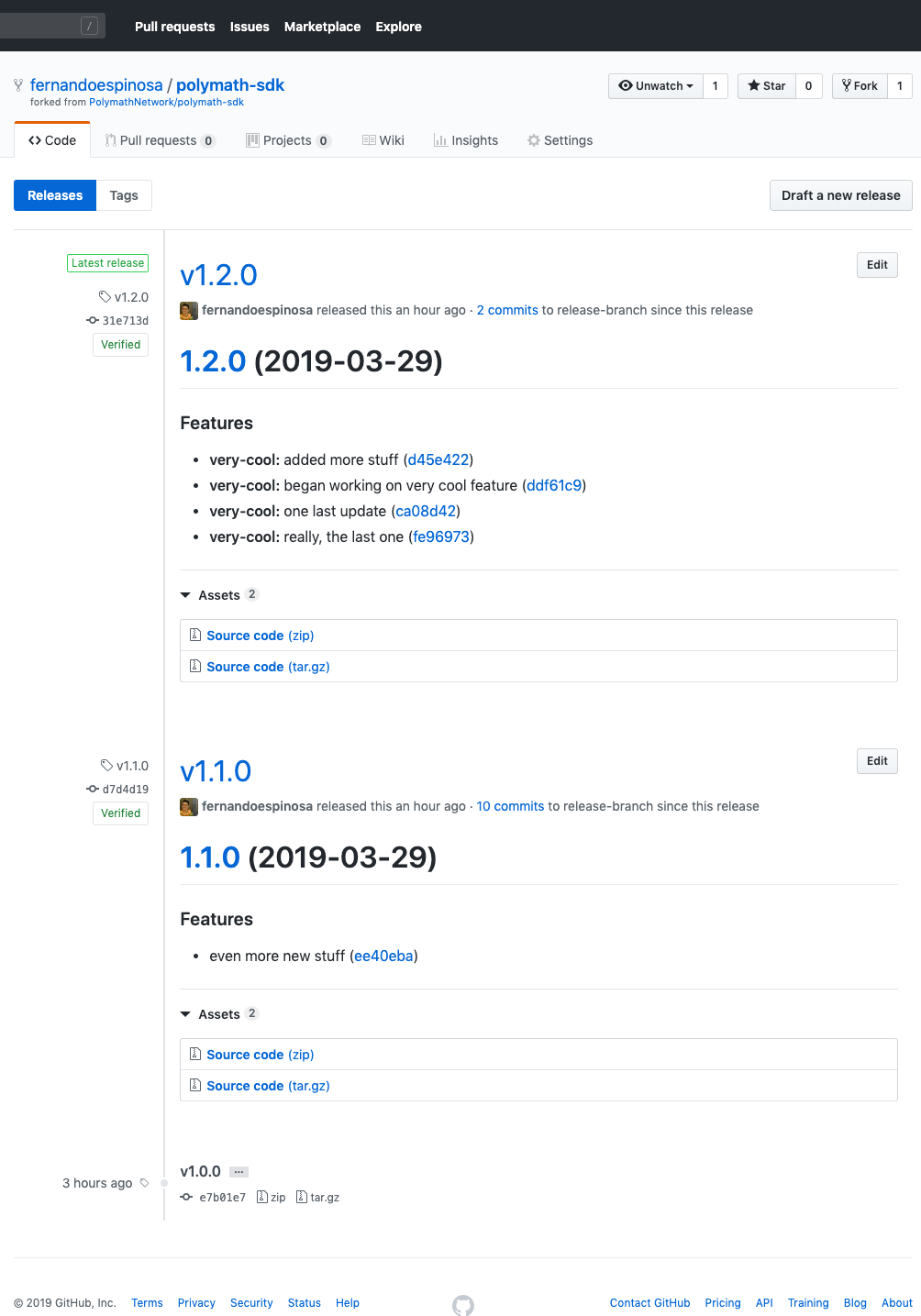Click the GitHub octocat logo in footer

(463, 1305)
